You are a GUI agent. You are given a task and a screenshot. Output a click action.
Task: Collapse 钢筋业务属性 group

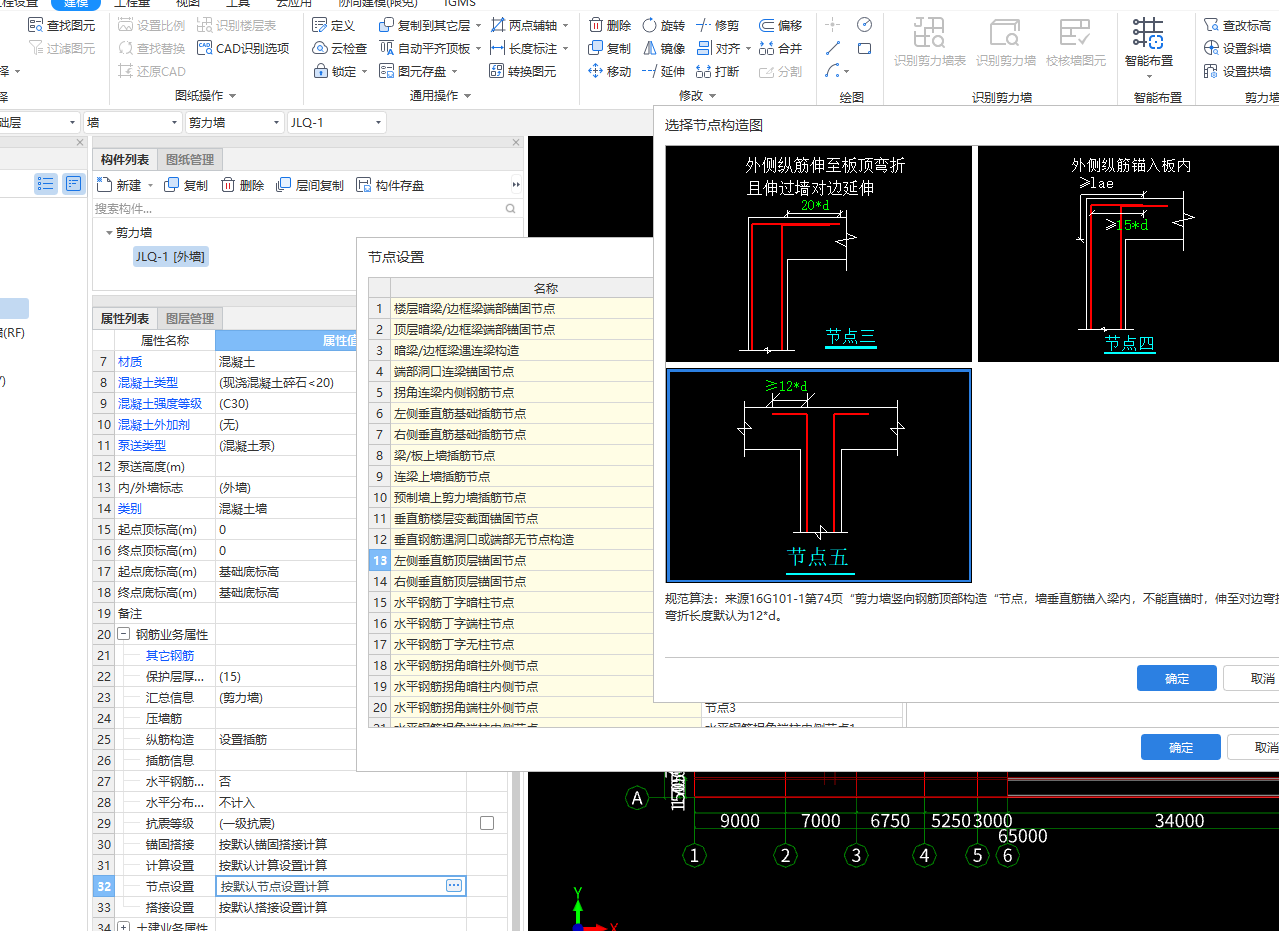coord(123,634)
